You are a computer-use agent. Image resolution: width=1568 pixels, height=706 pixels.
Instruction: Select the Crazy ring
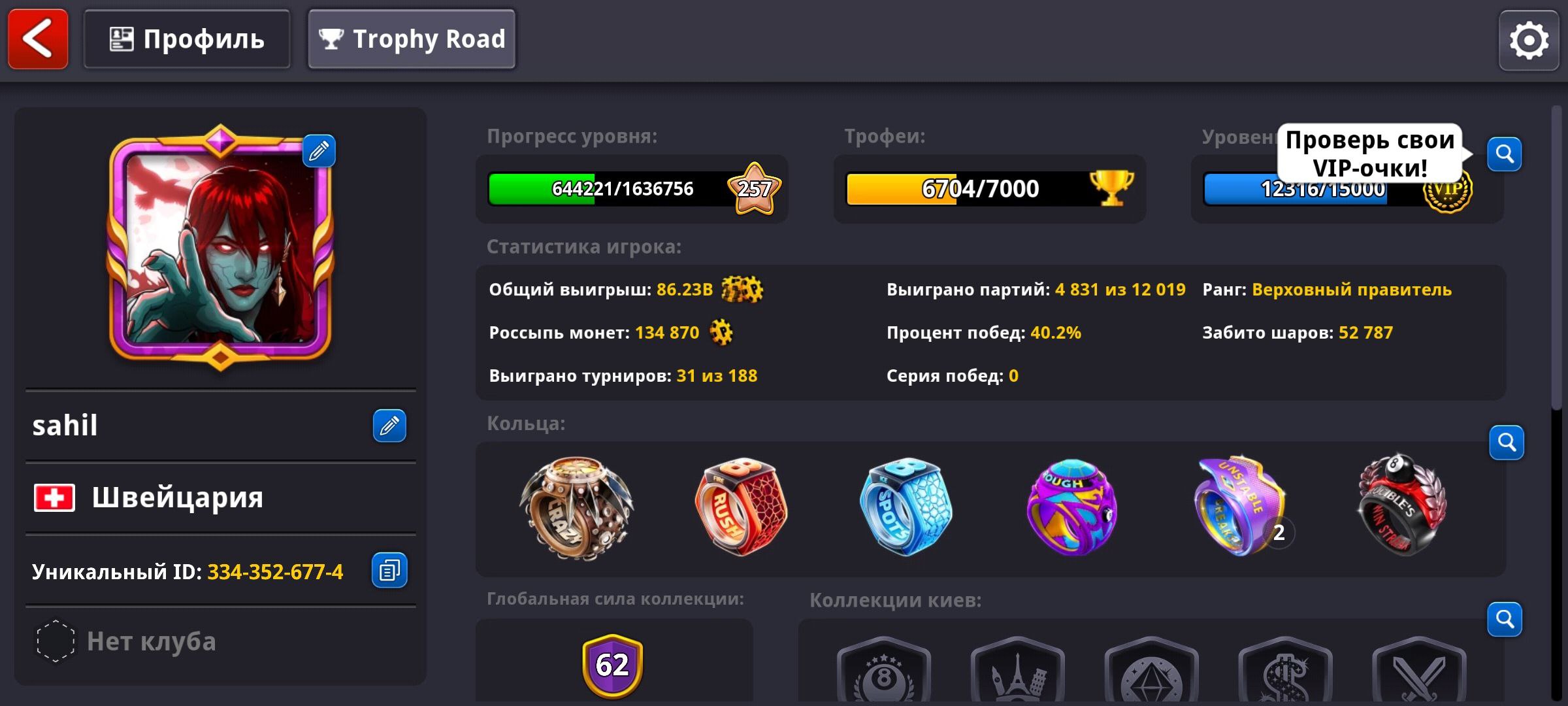tap(576, 508)
